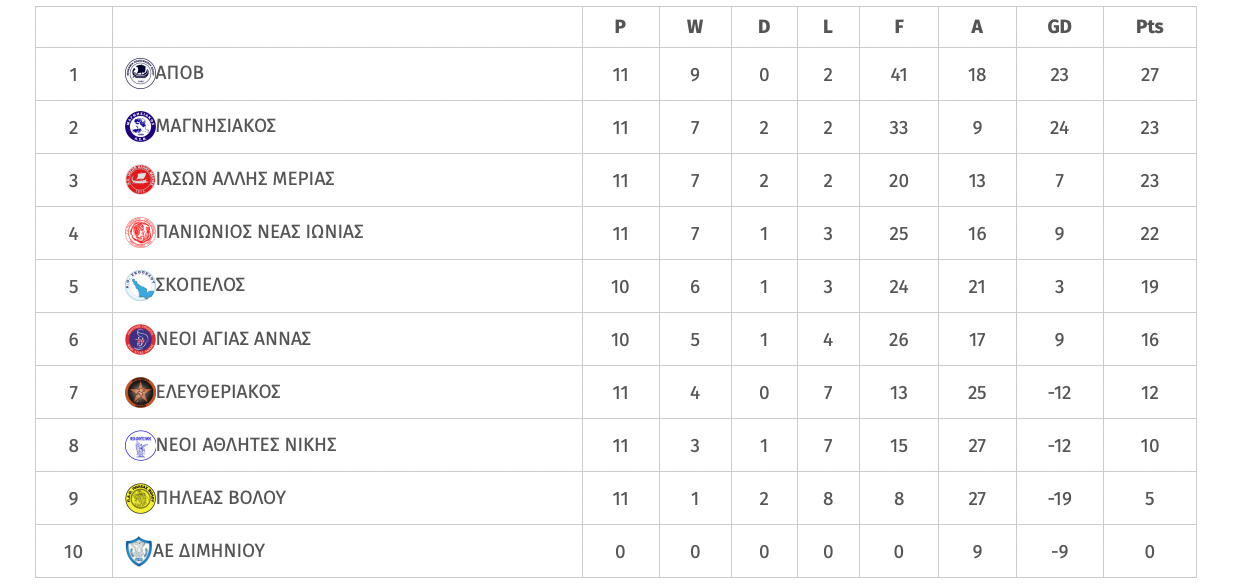Click the P played column header

(x=620, y=27)
